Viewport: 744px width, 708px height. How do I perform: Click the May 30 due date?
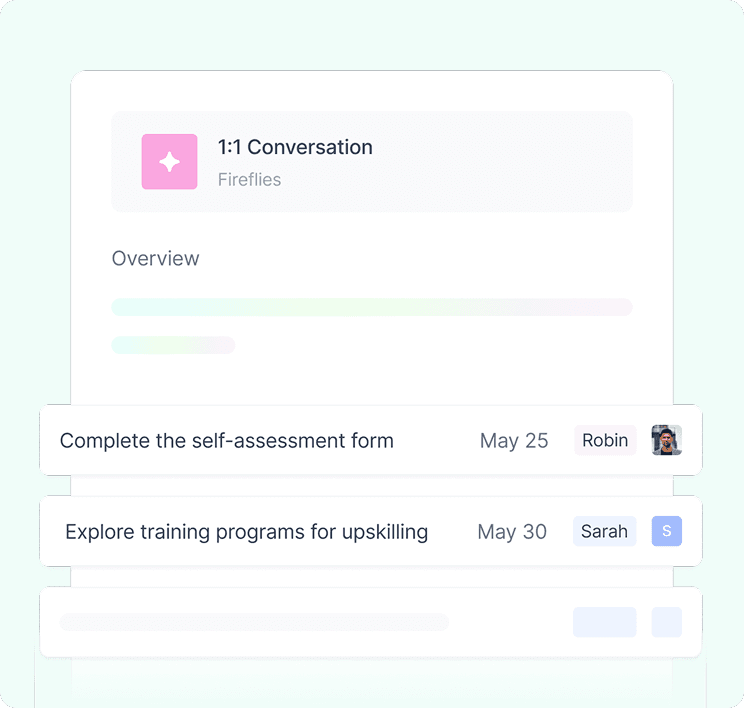click(512, 532)
